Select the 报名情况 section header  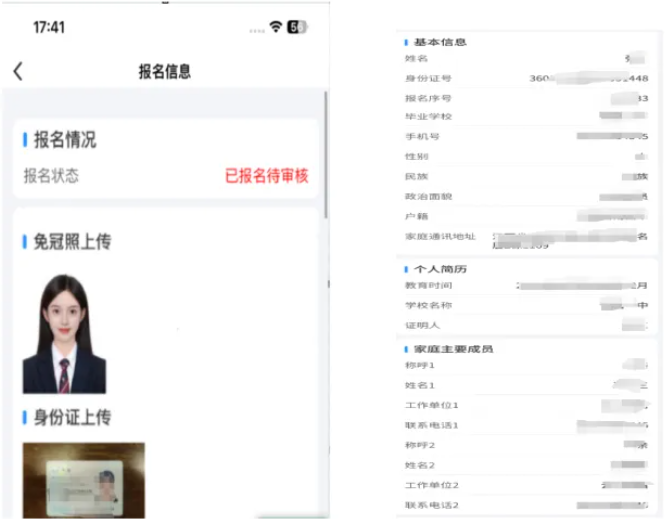click(x=65, y=140)
